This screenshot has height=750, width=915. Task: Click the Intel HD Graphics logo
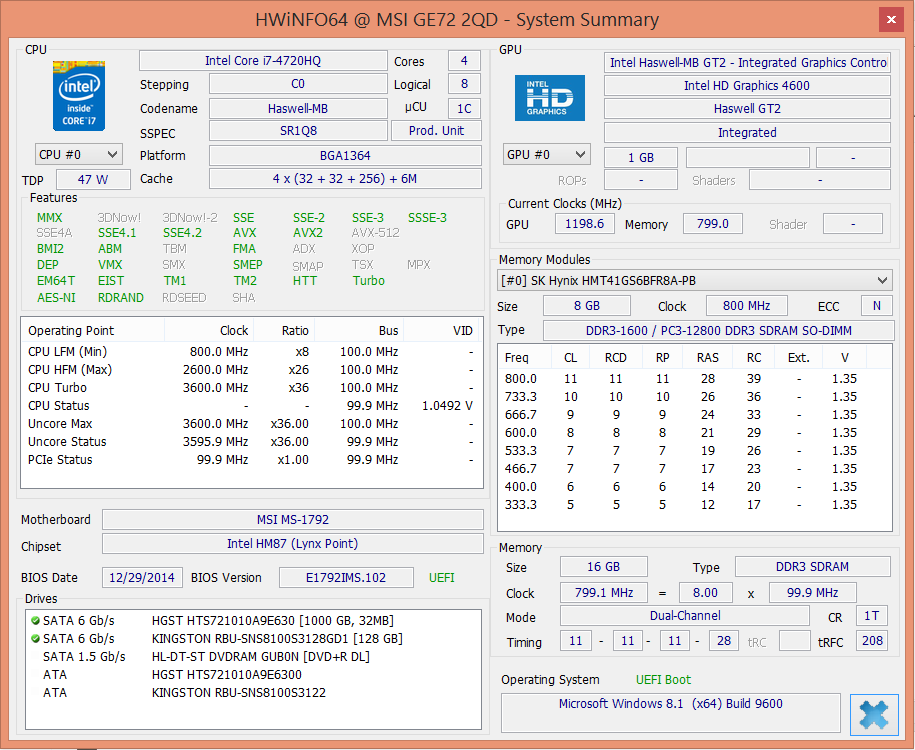click(549, 98)
